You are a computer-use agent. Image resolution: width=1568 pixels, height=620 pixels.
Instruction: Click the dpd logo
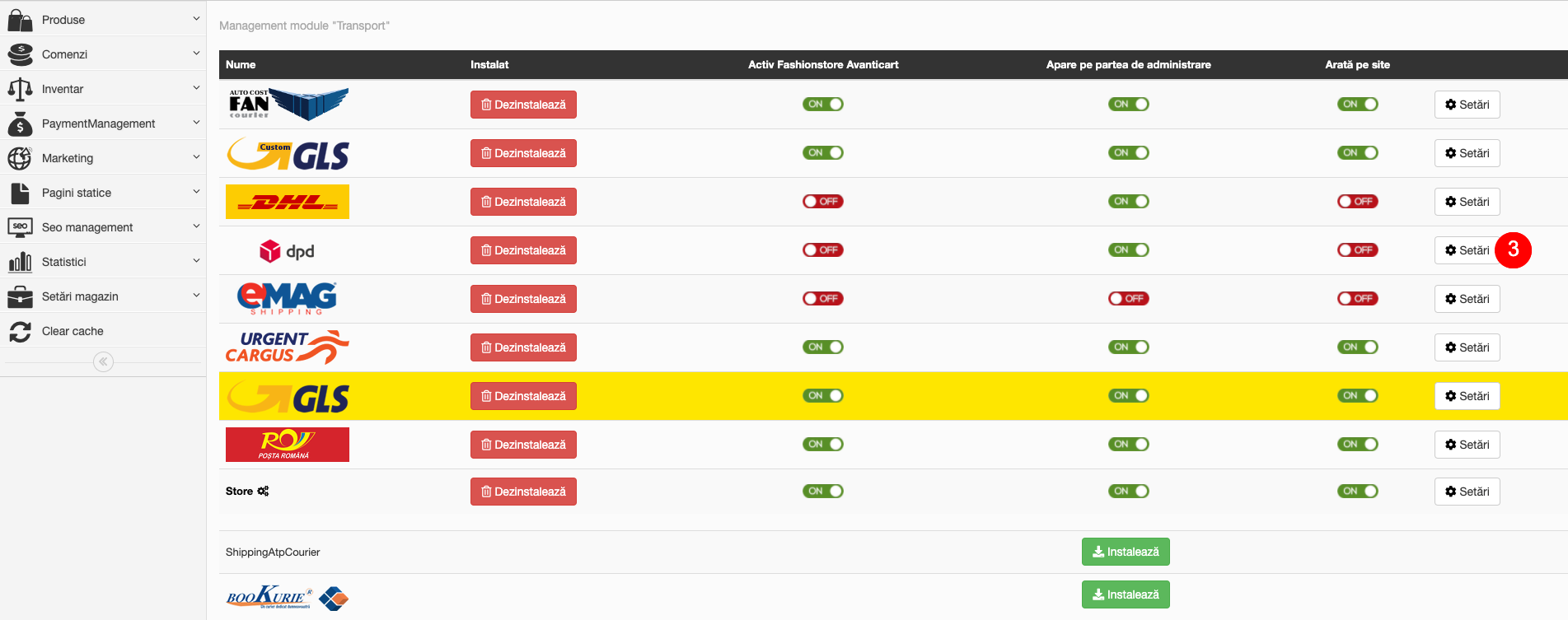(x=287, y=250)
